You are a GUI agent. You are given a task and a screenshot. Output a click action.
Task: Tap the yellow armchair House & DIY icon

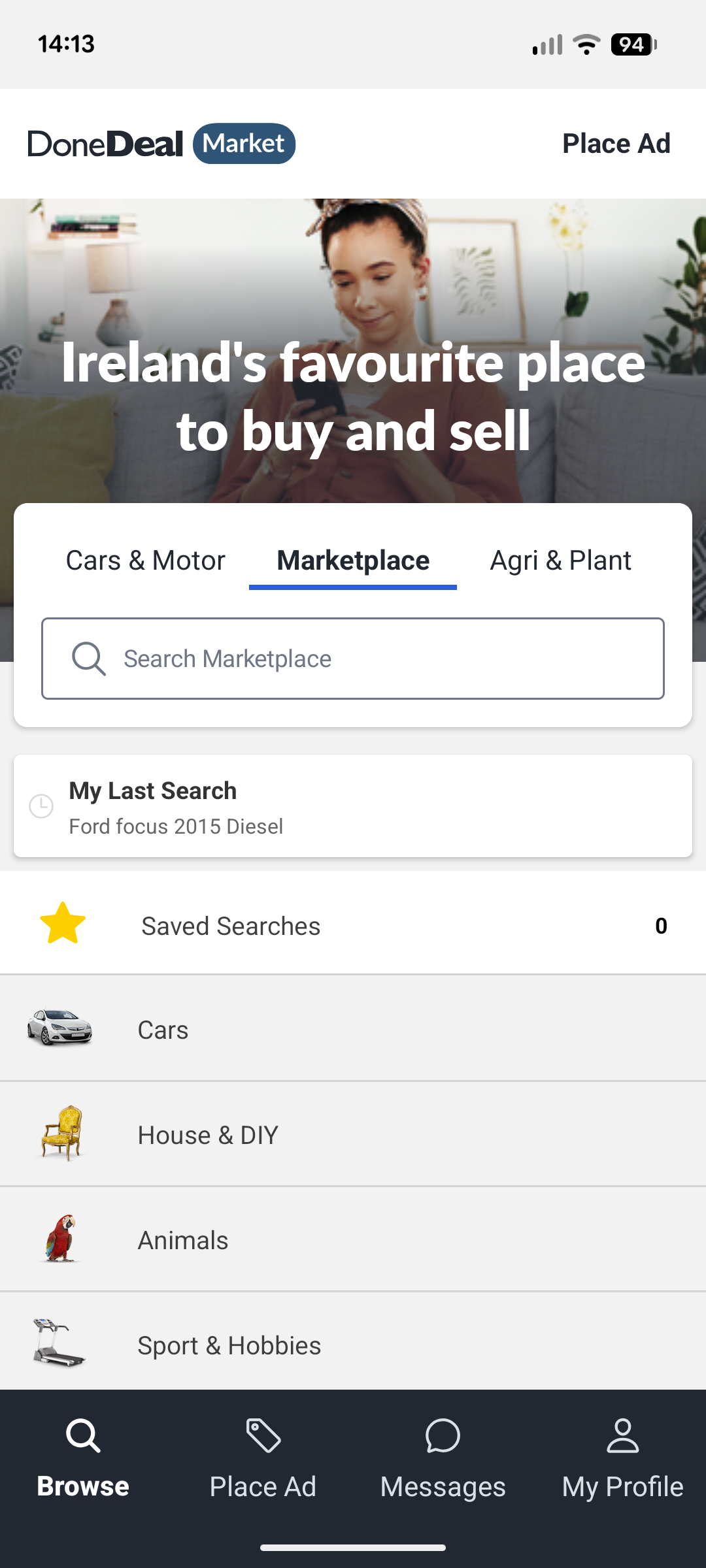click(61, 1132)
